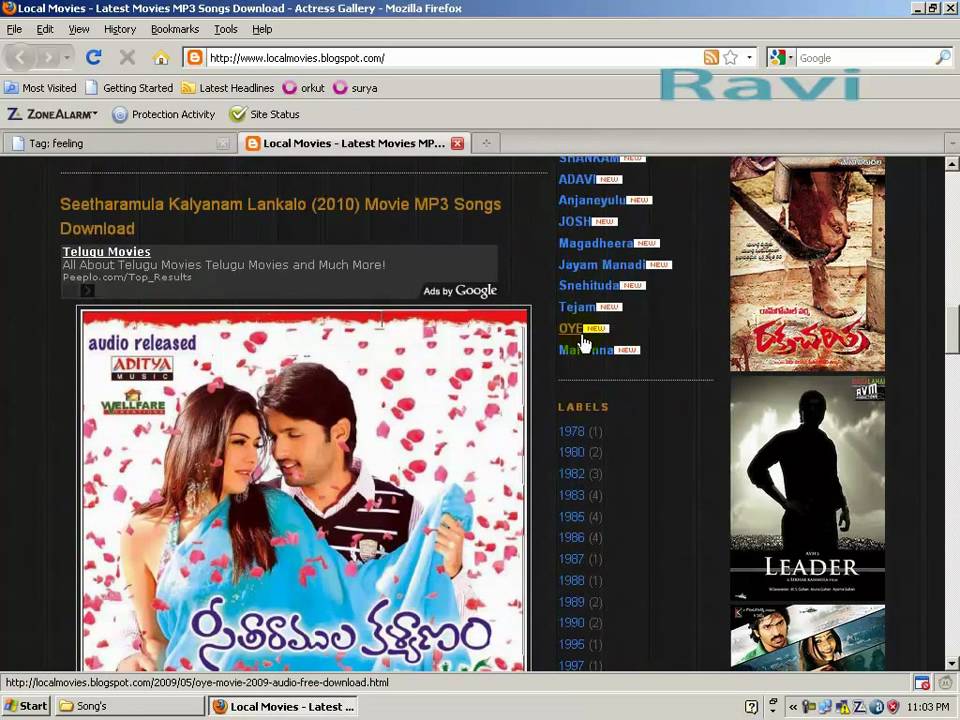Click the Windows Start button
This screenshot has height=720, width=960.
(26, 706)
